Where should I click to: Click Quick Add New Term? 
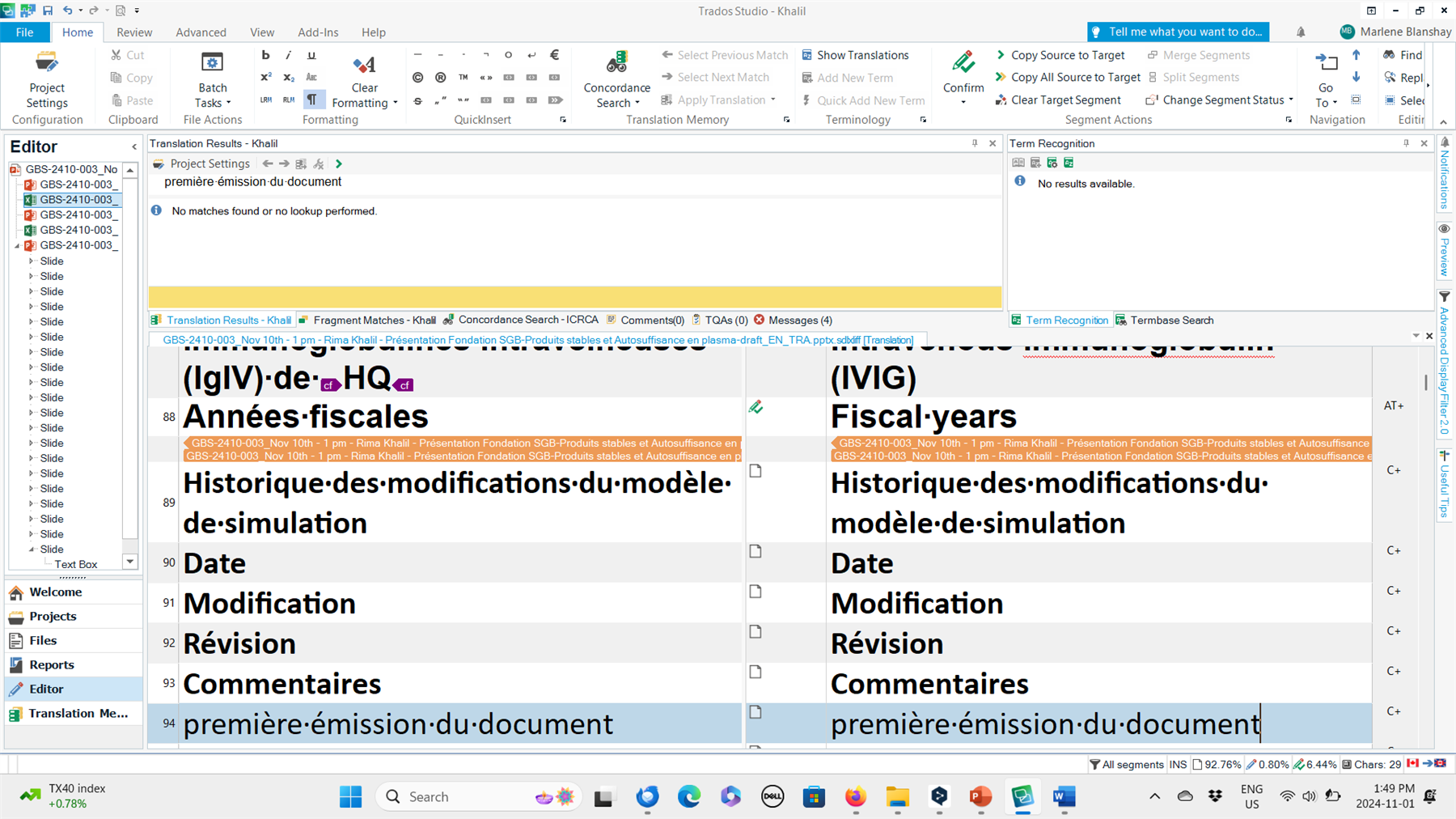click(862, 100)
